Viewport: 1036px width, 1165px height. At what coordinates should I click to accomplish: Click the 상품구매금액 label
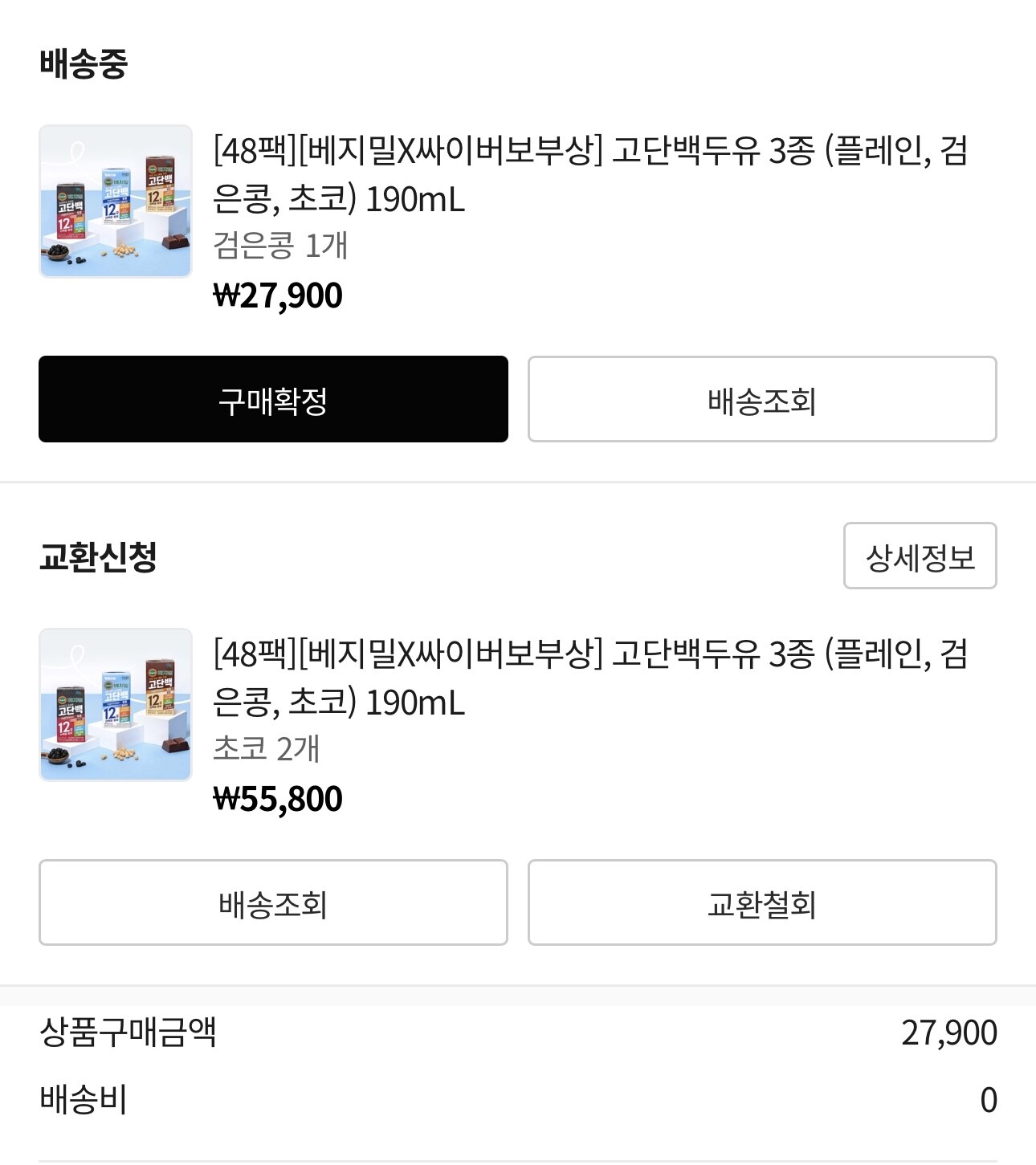pyautogui.click(x=128, y=1032)
